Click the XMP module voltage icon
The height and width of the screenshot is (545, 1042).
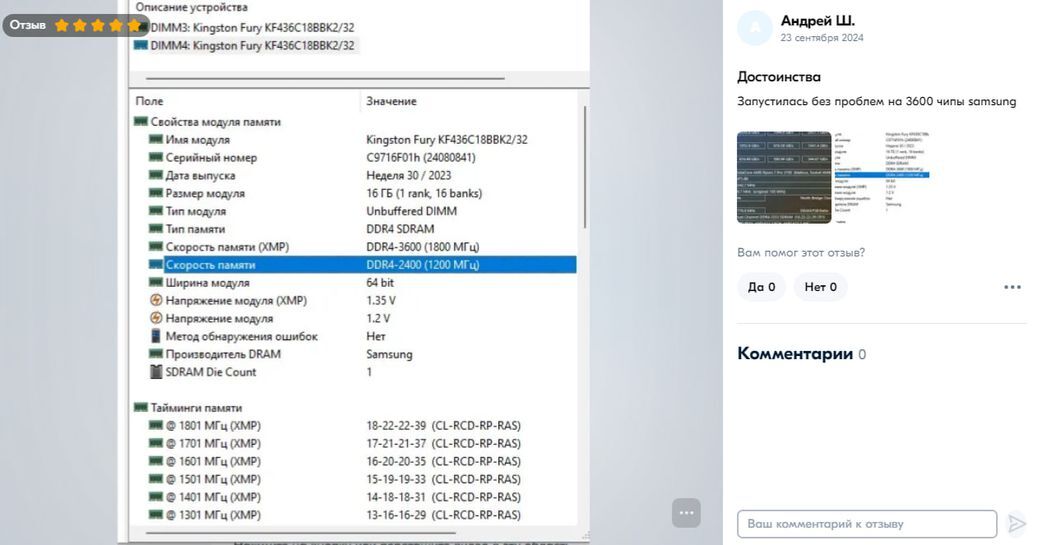point(156,301)
